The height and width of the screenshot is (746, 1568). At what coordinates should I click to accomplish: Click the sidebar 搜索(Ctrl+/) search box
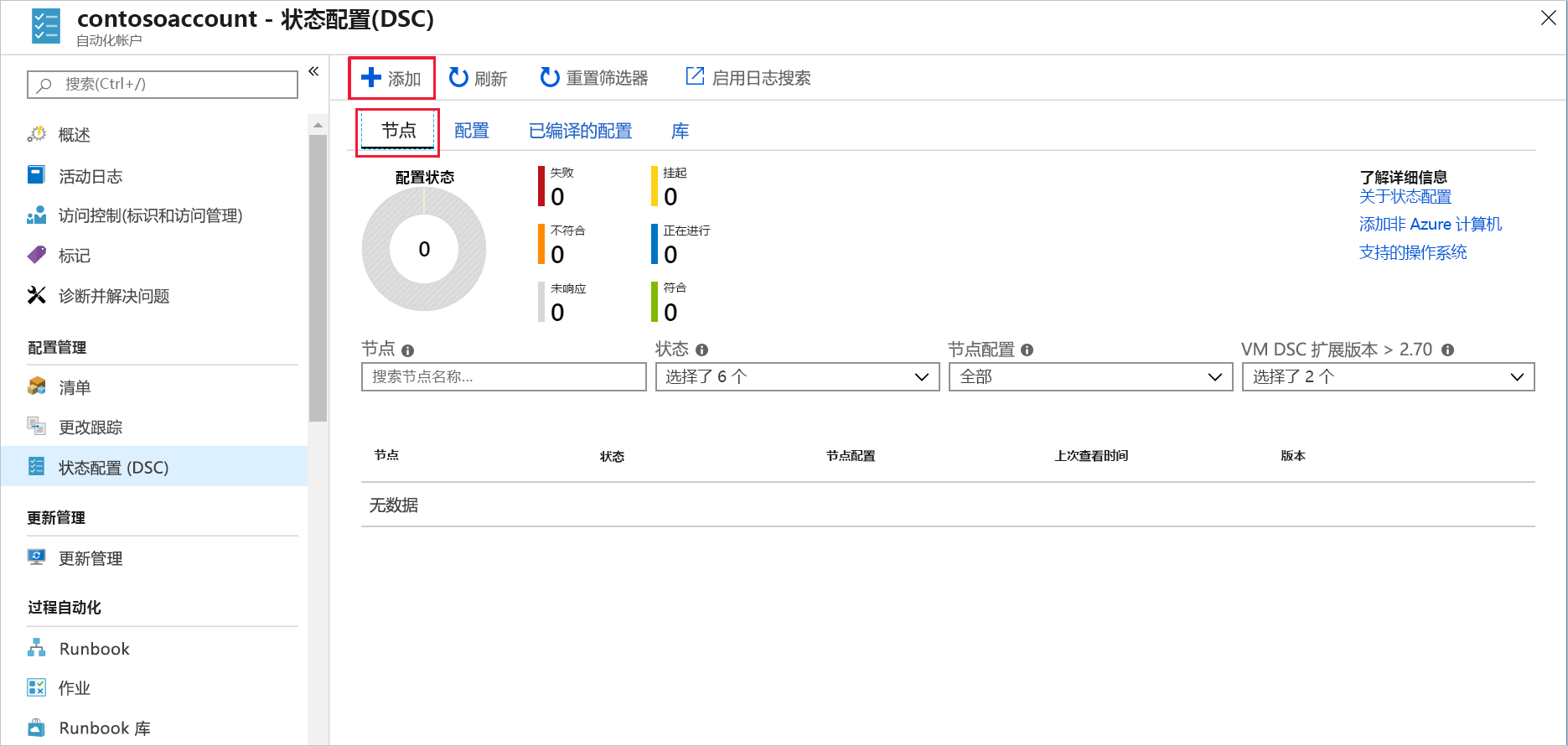[x=163, y=85]
